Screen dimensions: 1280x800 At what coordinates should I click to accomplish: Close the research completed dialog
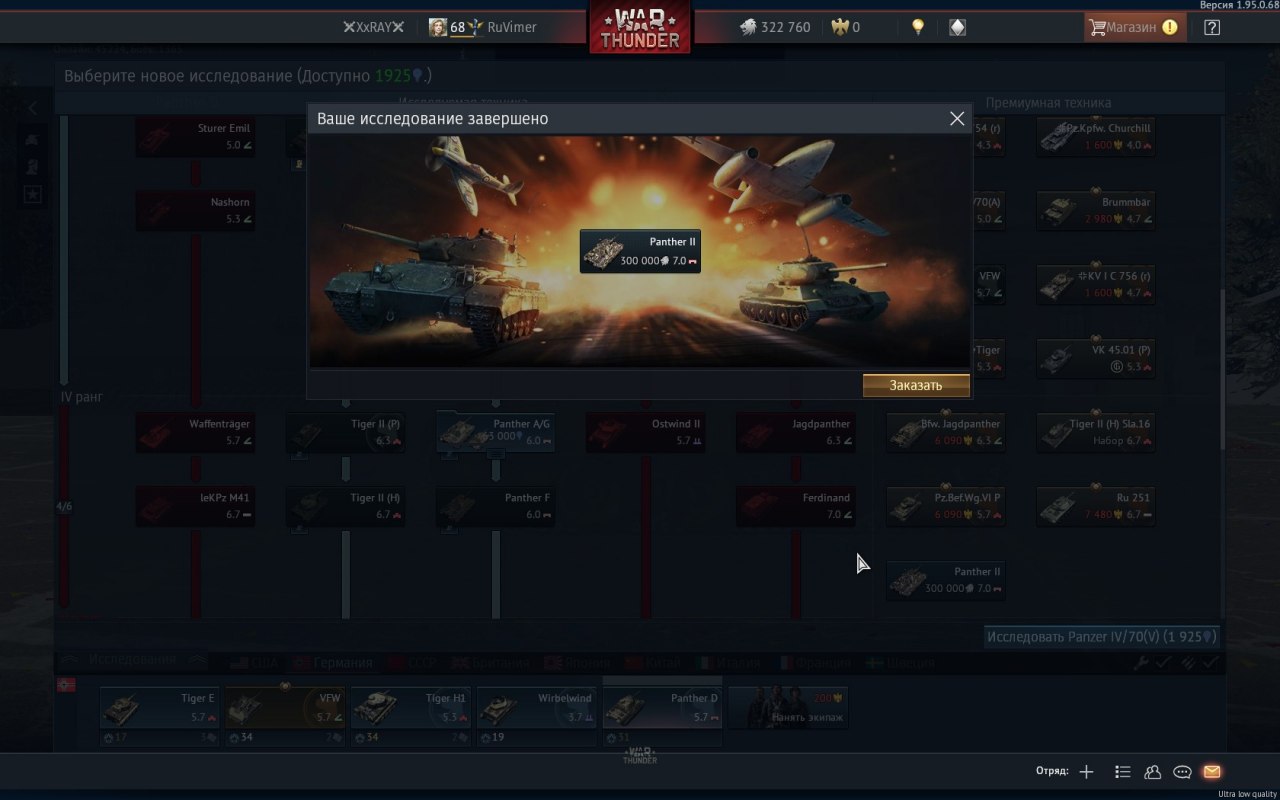(x=957, y=118)
